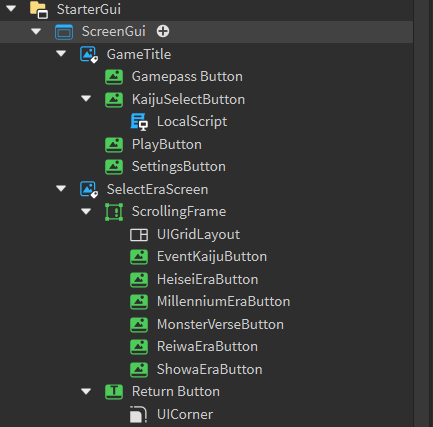Click the UICorner icon
The width and height of the screenshot is (433, 427).
pyautogui.click(x=138, y=414)
